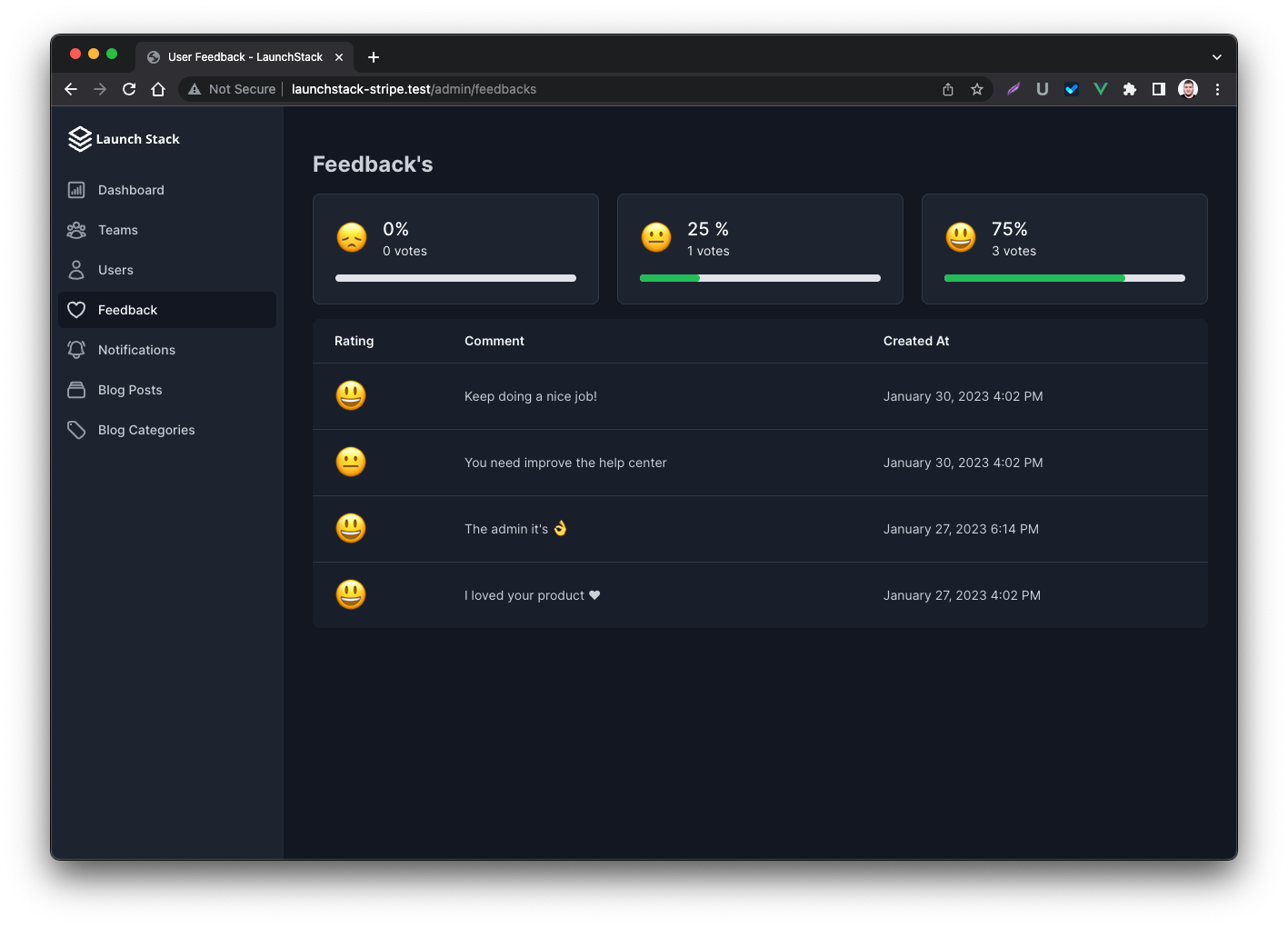Click the 75% happy votes progress bar
Screen dimensions: 1288x927
point(1064,278)
